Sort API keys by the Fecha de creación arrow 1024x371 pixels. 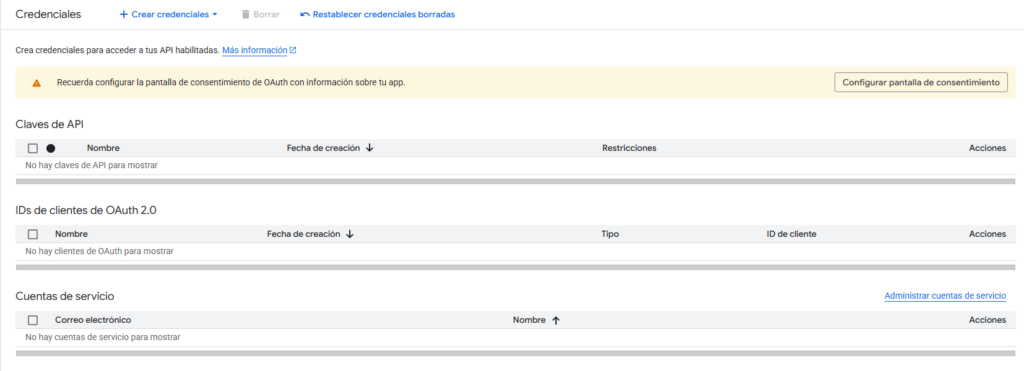[370, 148]
